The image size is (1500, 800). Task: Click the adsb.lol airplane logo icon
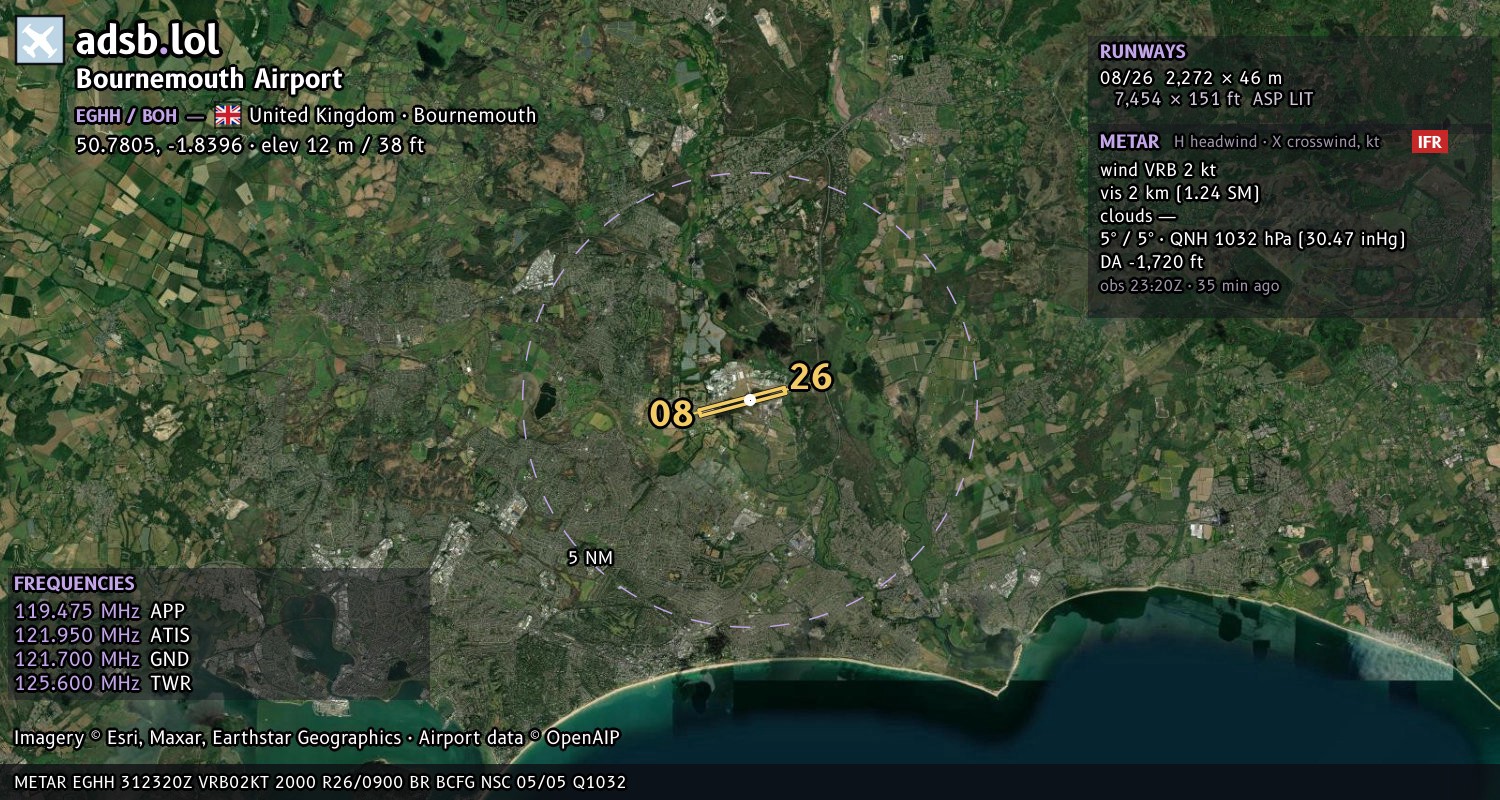coord(41,41)
